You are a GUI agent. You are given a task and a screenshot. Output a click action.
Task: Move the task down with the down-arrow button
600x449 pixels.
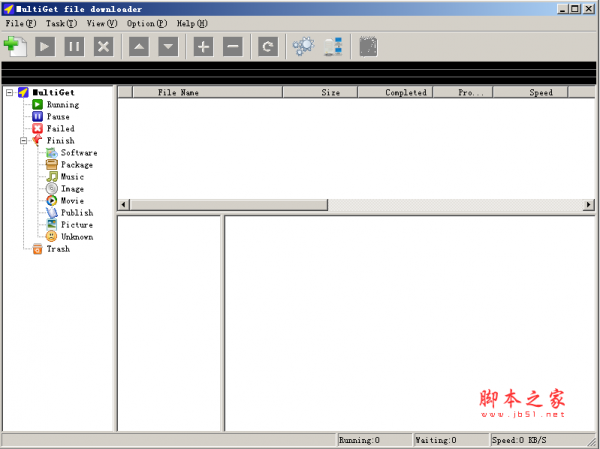[168, 47]
